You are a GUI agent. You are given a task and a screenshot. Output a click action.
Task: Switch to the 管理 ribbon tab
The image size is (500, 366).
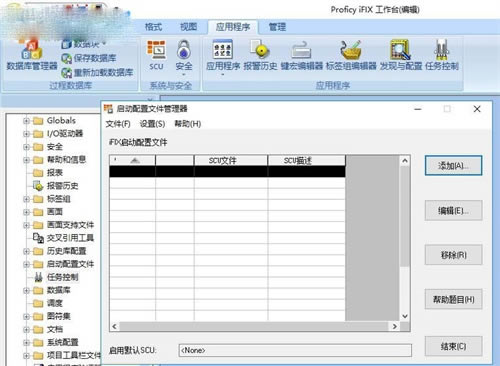[x=277, y=27]
